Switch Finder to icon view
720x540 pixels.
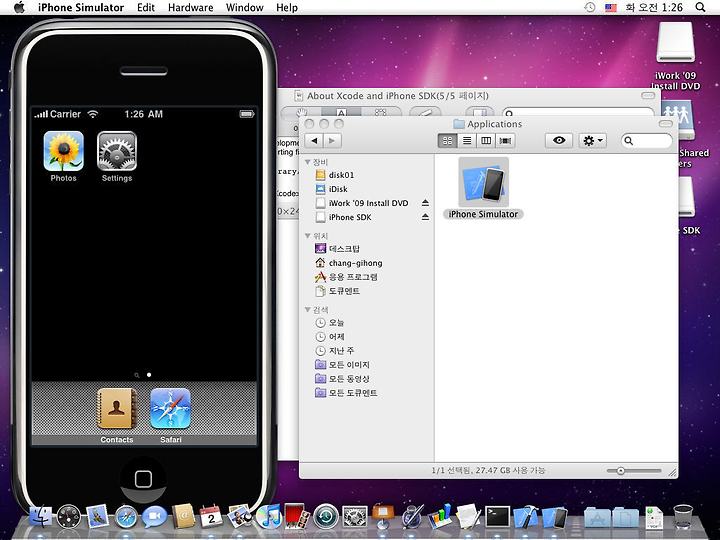pos(447,141)
